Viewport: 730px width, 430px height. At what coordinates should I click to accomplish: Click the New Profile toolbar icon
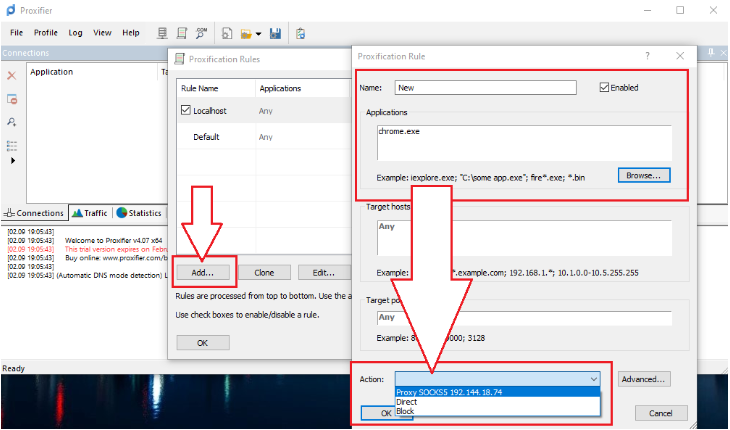point(227,34)
